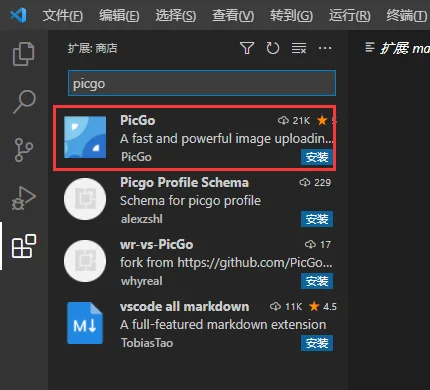Click publisher name whyreal

tap(142, 281)
